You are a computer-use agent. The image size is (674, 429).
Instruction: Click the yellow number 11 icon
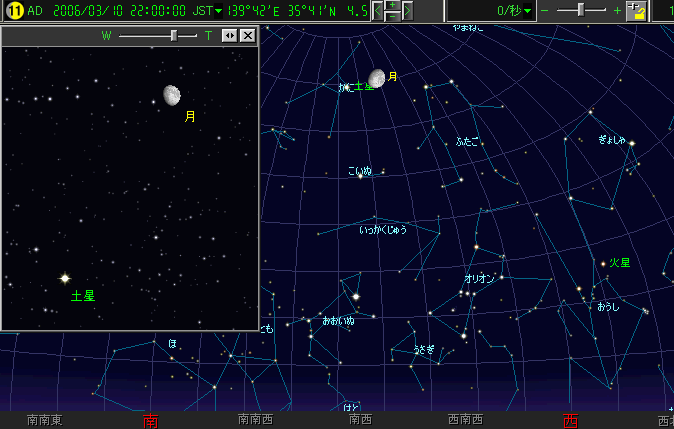(x=15, y=11)
